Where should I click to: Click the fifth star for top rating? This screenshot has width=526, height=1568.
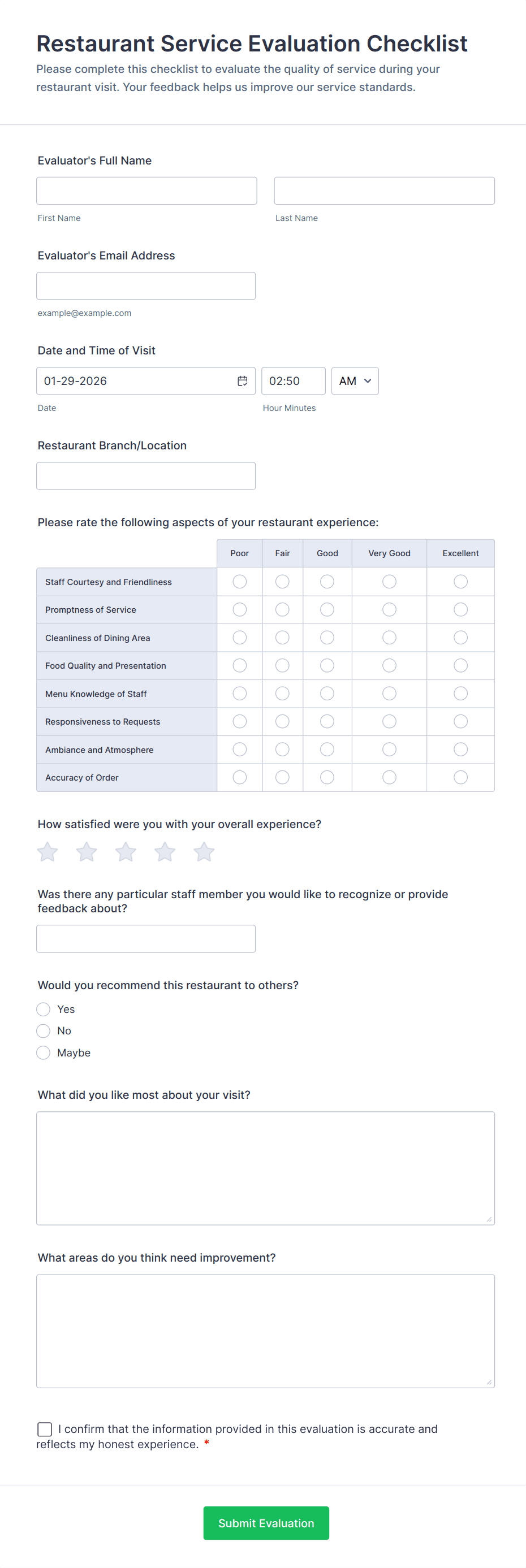click(x=204, y=852)
